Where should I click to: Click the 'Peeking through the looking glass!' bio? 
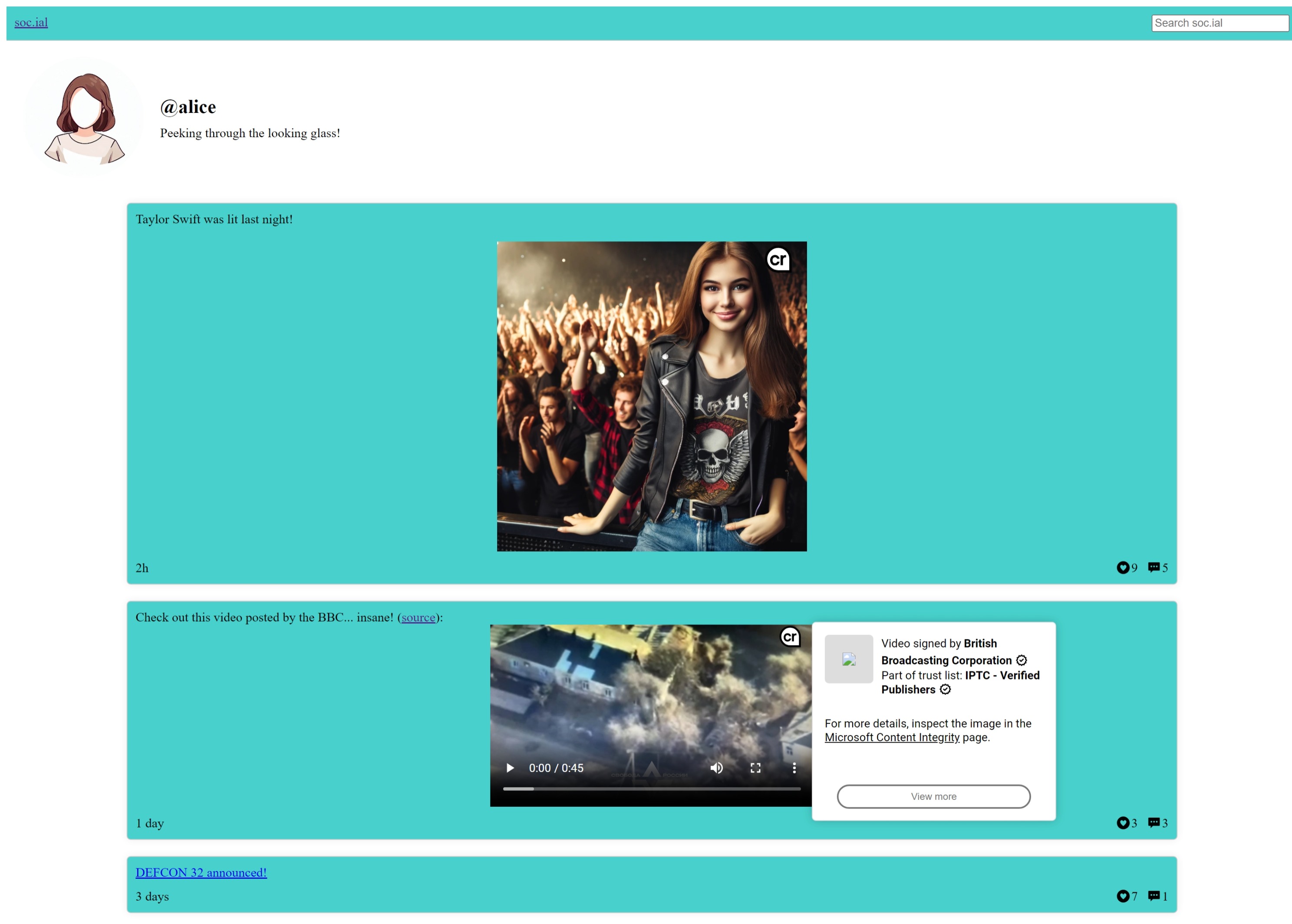[250, 133]
